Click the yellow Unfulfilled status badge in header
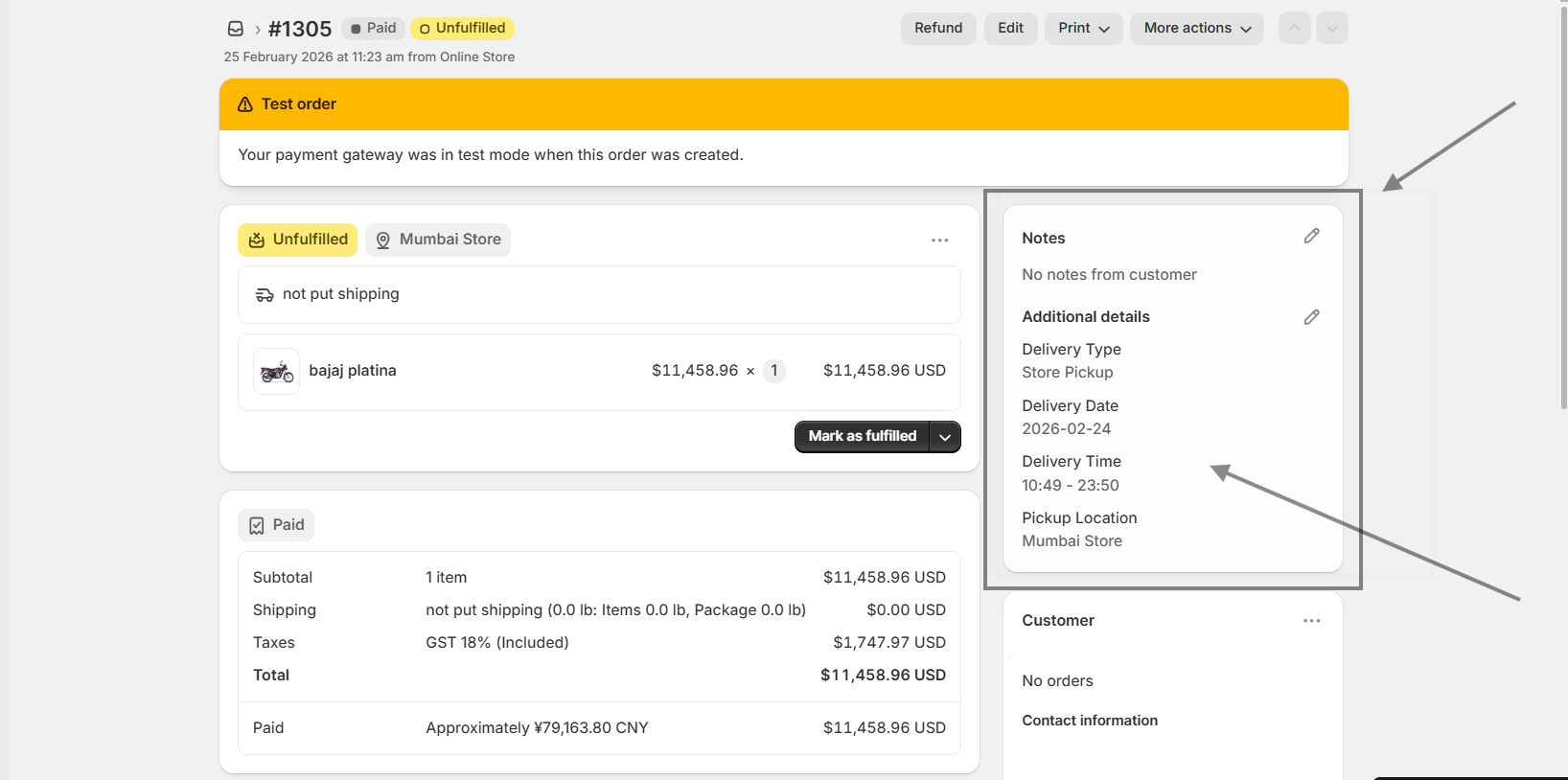This screenshot has width=1568, height=780. [462, 28]
